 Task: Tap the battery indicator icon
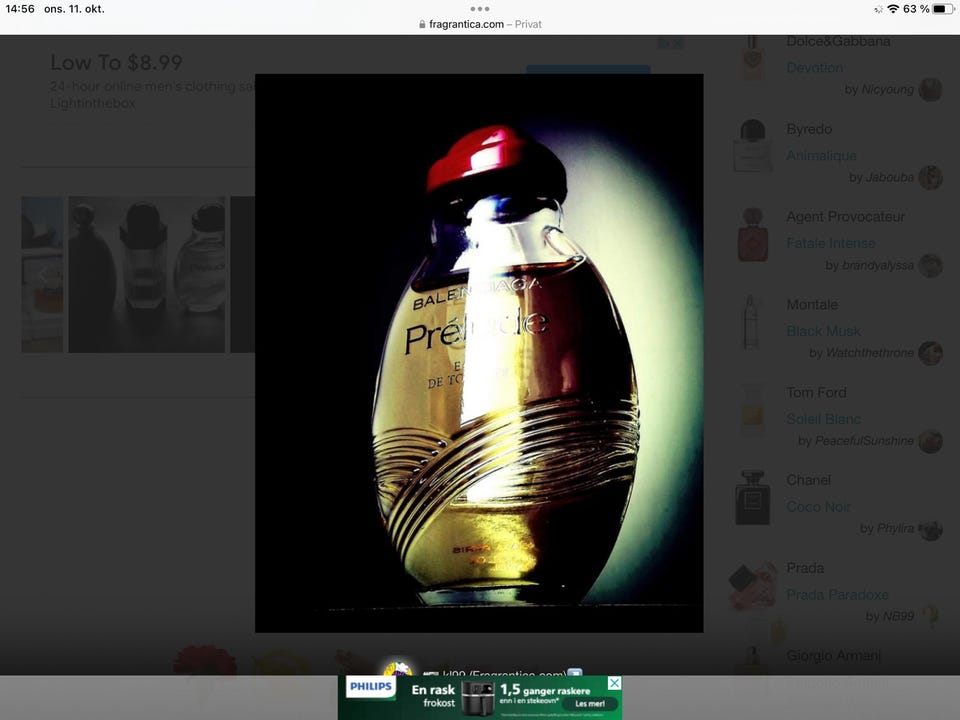(943, 9)
